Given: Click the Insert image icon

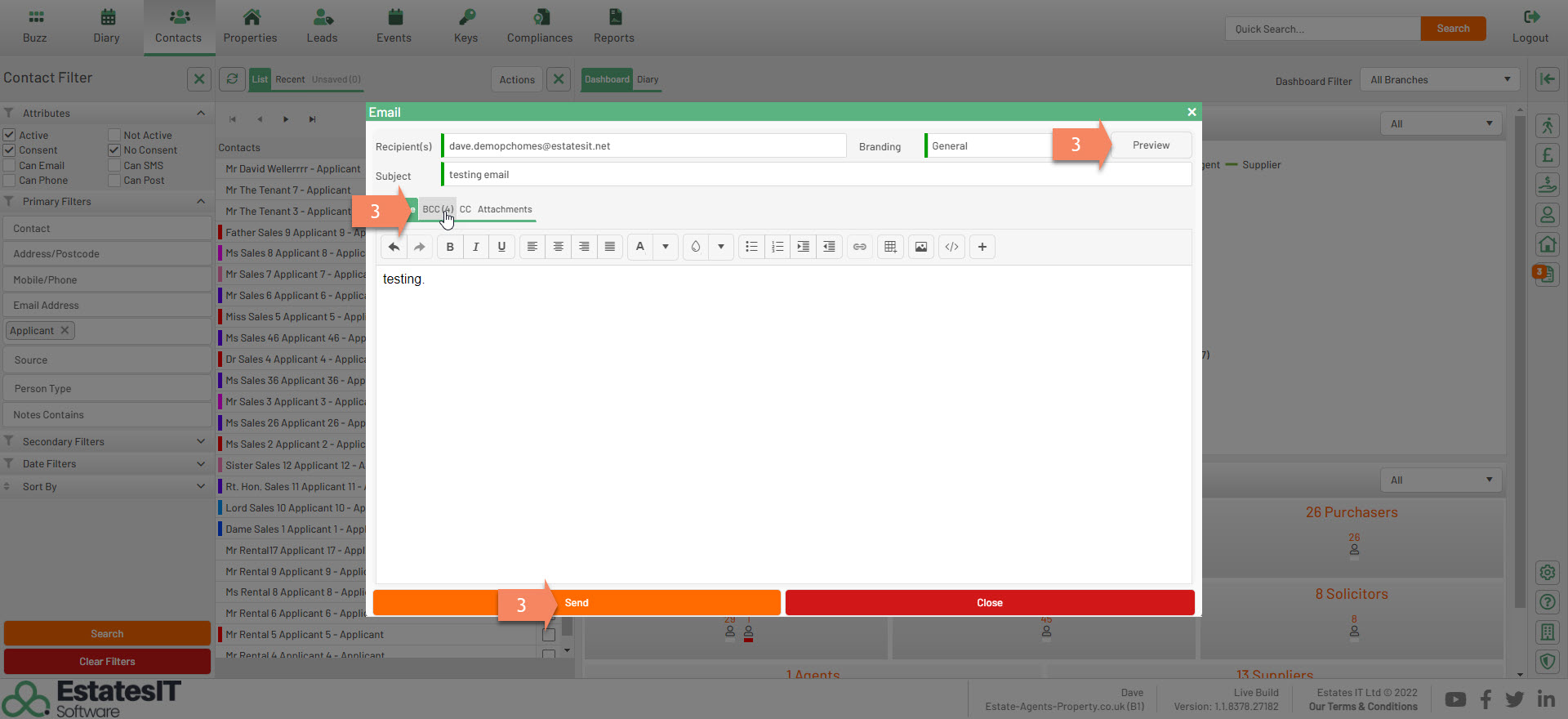Looking at the screenshot, I should pos(921,247).
